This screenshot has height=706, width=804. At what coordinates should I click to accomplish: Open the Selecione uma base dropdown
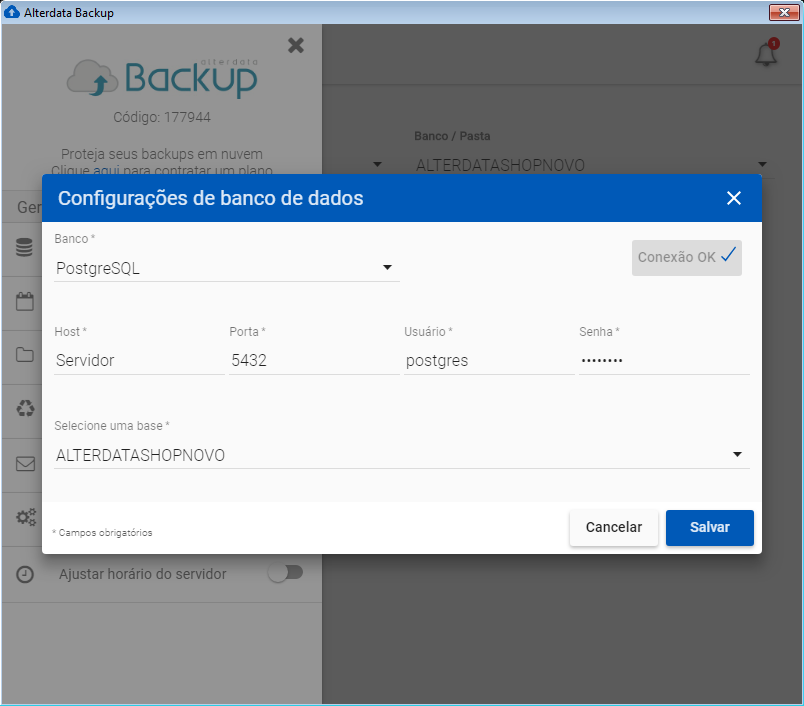pos(737,455)
